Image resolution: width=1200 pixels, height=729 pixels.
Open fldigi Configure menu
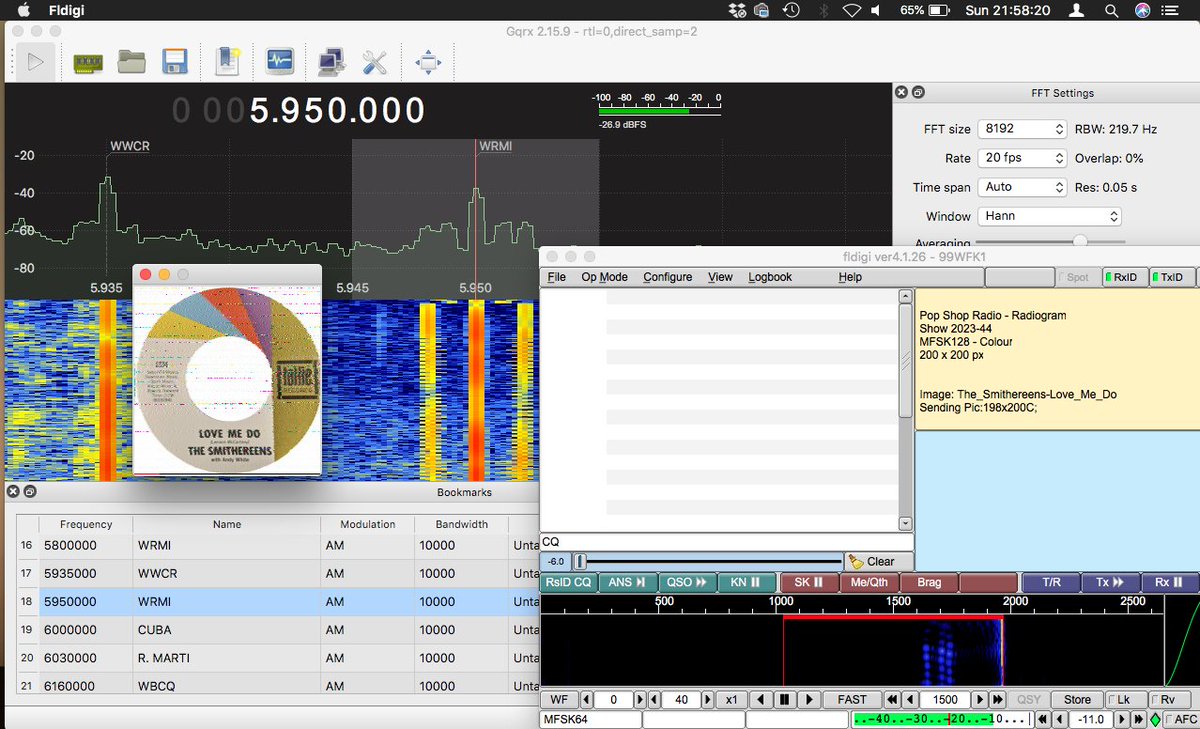667,277
